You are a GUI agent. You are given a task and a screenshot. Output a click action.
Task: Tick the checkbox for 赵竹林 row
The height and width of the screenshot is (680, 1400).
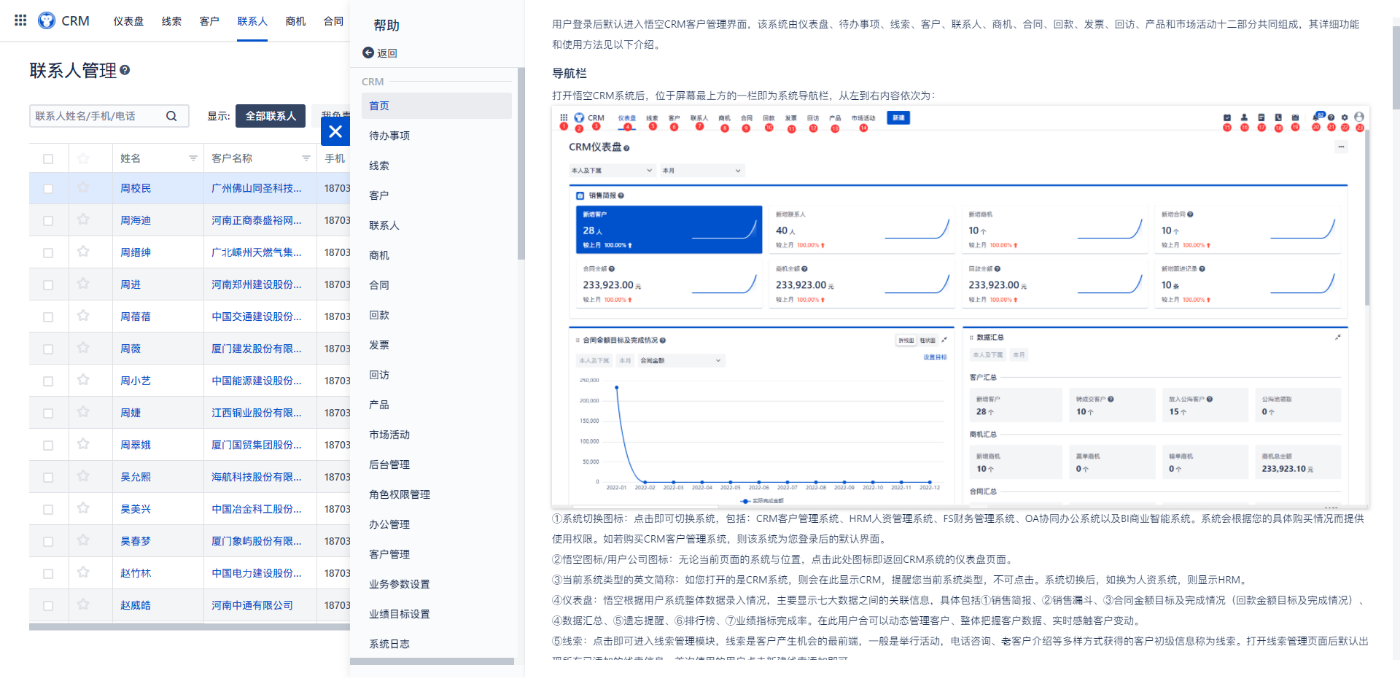[x=48, y=573]
